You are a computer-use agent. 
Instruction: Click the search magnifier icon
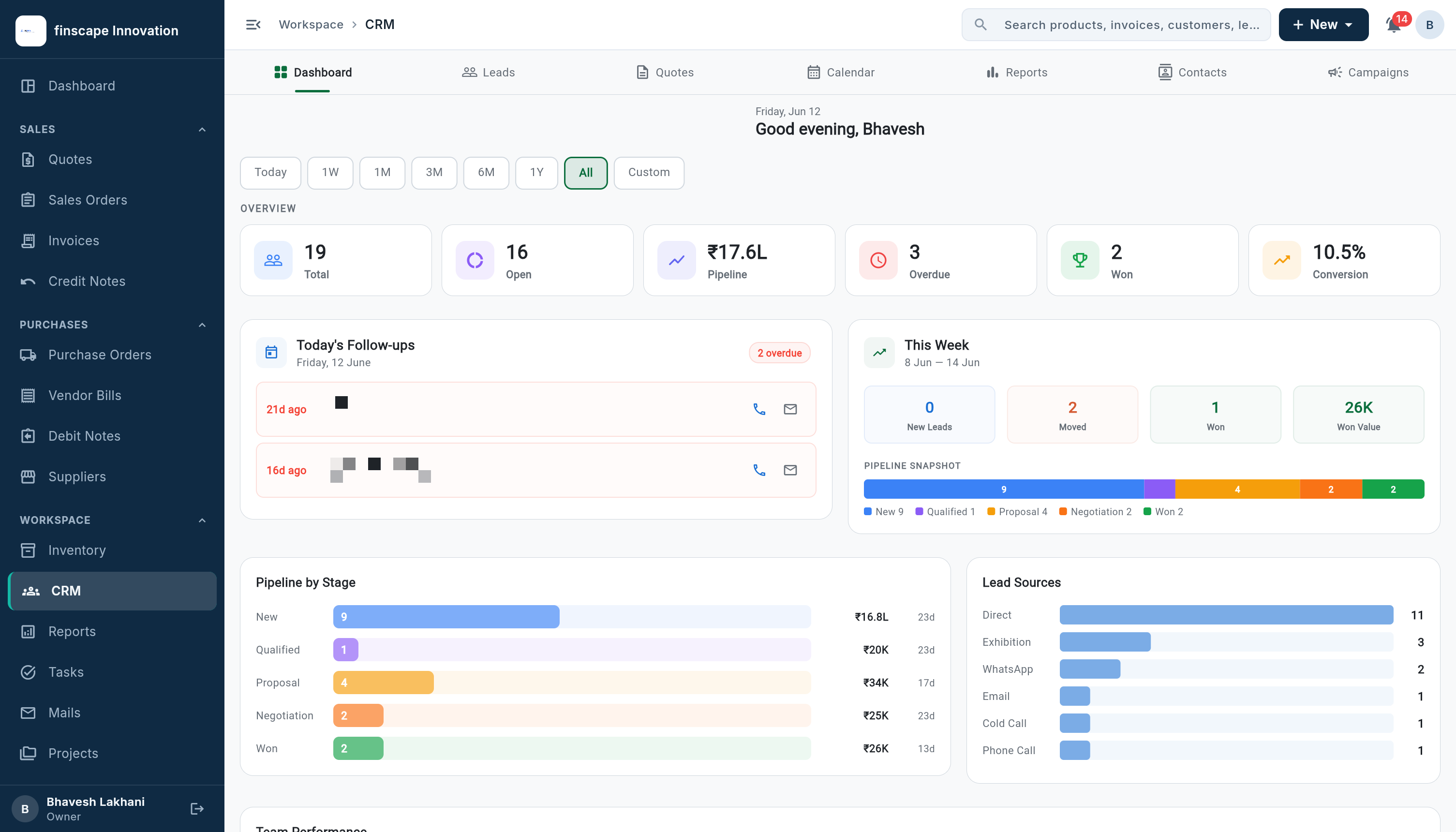[981, 25]
